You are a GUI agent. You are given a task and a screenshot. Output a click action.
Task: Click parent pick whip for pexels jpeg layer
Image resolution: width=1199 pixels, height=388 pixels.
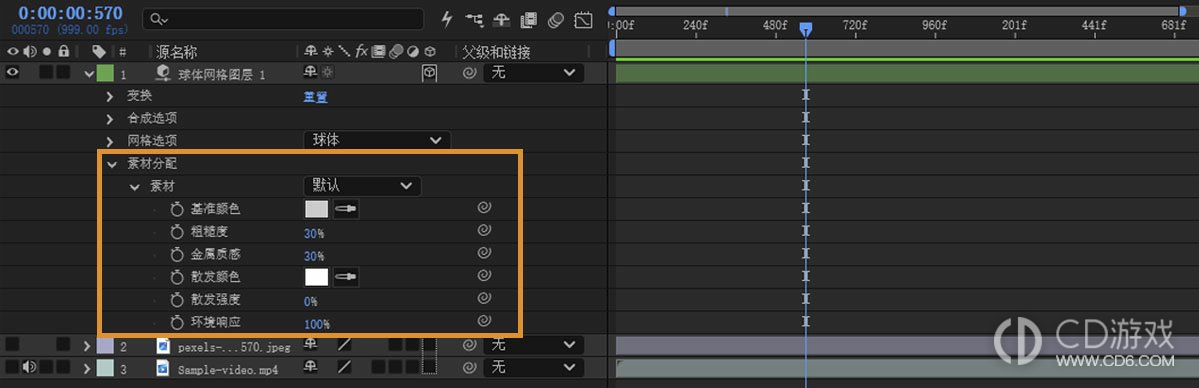tap(470, 346)
